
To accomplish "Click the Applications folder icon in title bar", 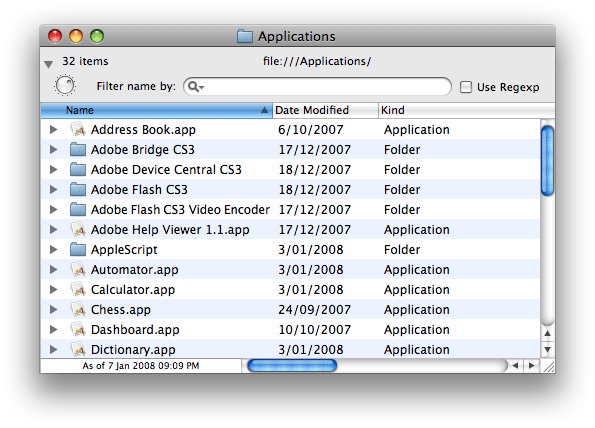I will click(x=245, y=36).
